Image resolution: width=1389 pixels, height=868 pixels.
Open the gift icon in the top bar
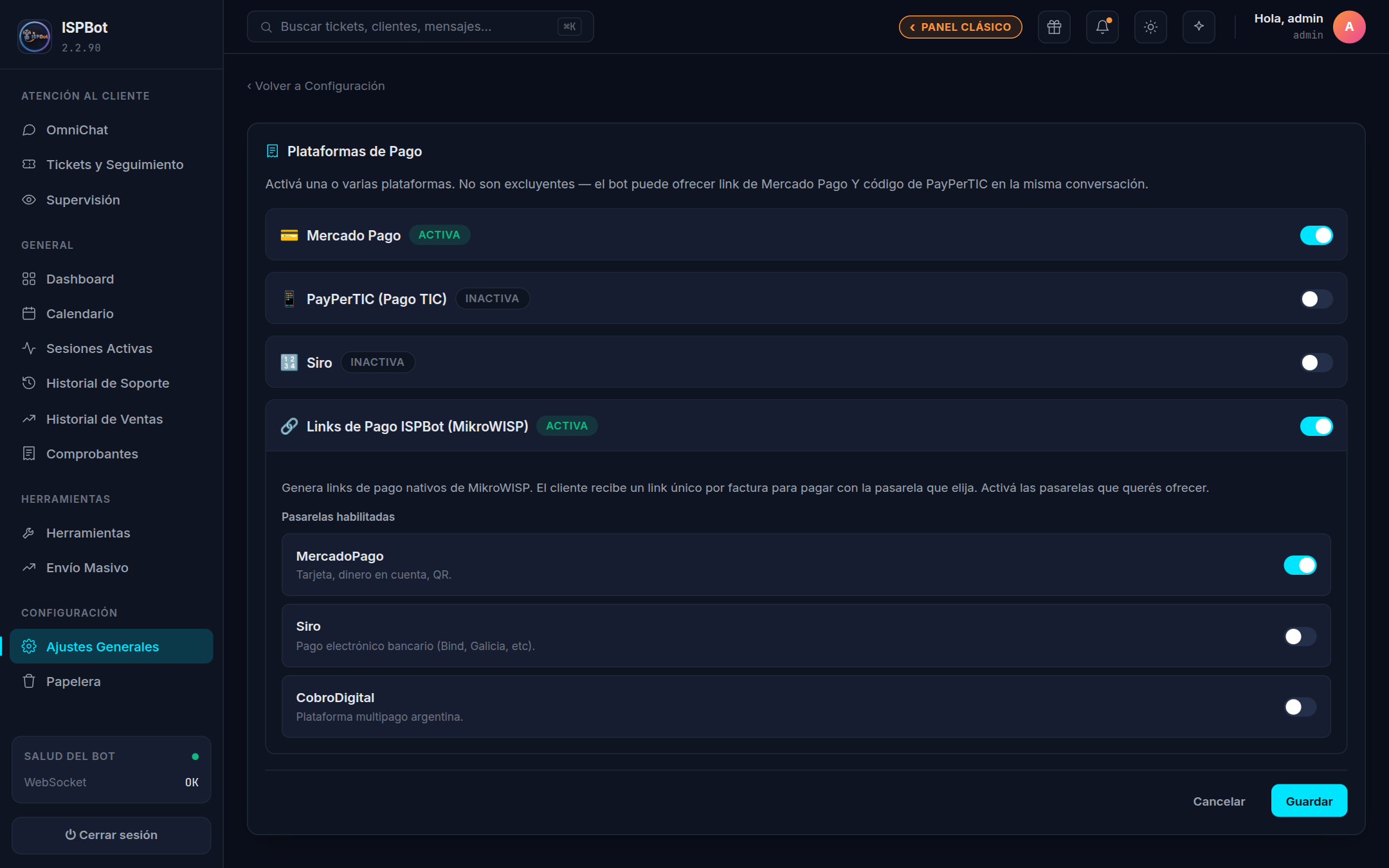click(1054, 27)
